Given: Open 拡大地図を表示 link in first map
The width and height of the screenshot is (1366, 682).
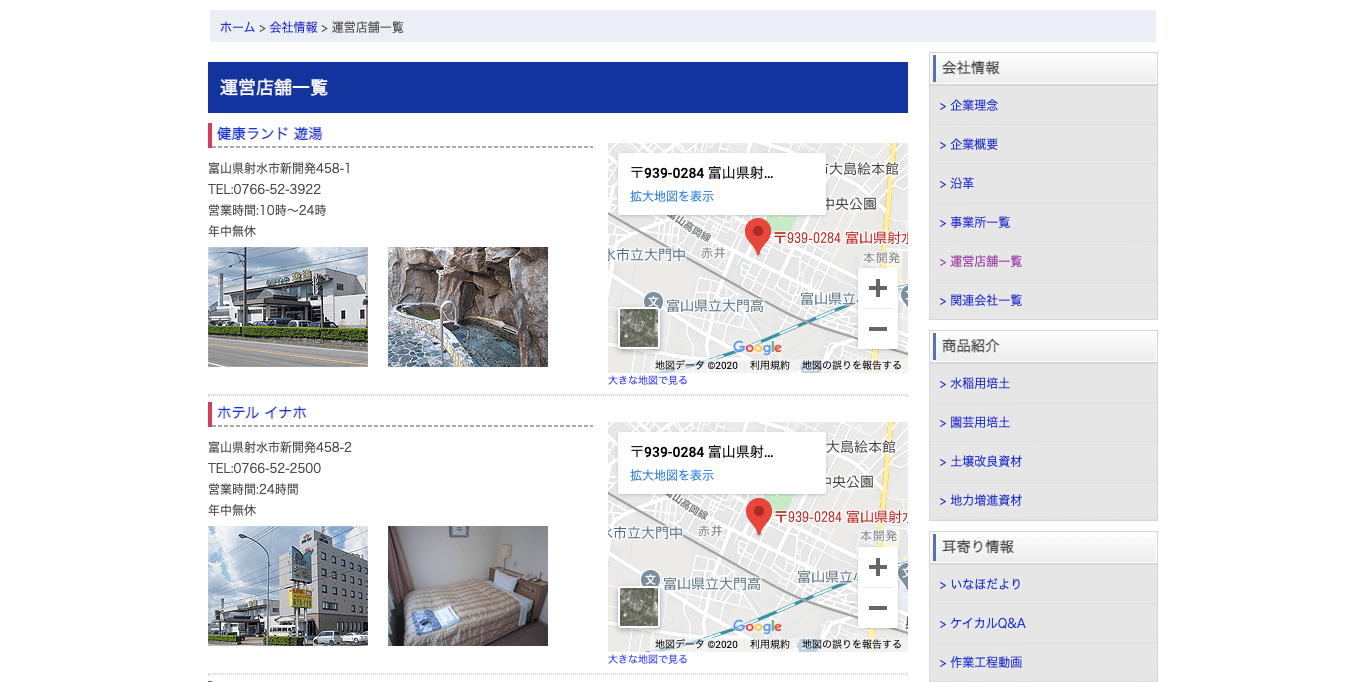Looking at the screenshot, I should [672, 196].
